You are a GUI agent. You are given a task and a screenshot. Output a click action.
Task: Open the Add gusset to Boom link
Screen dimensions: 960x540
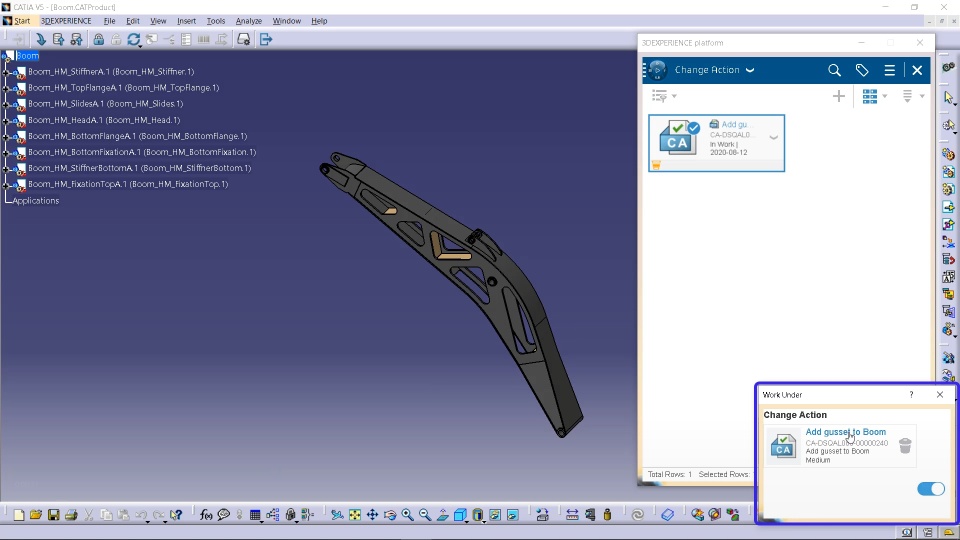tap(846, 432)
